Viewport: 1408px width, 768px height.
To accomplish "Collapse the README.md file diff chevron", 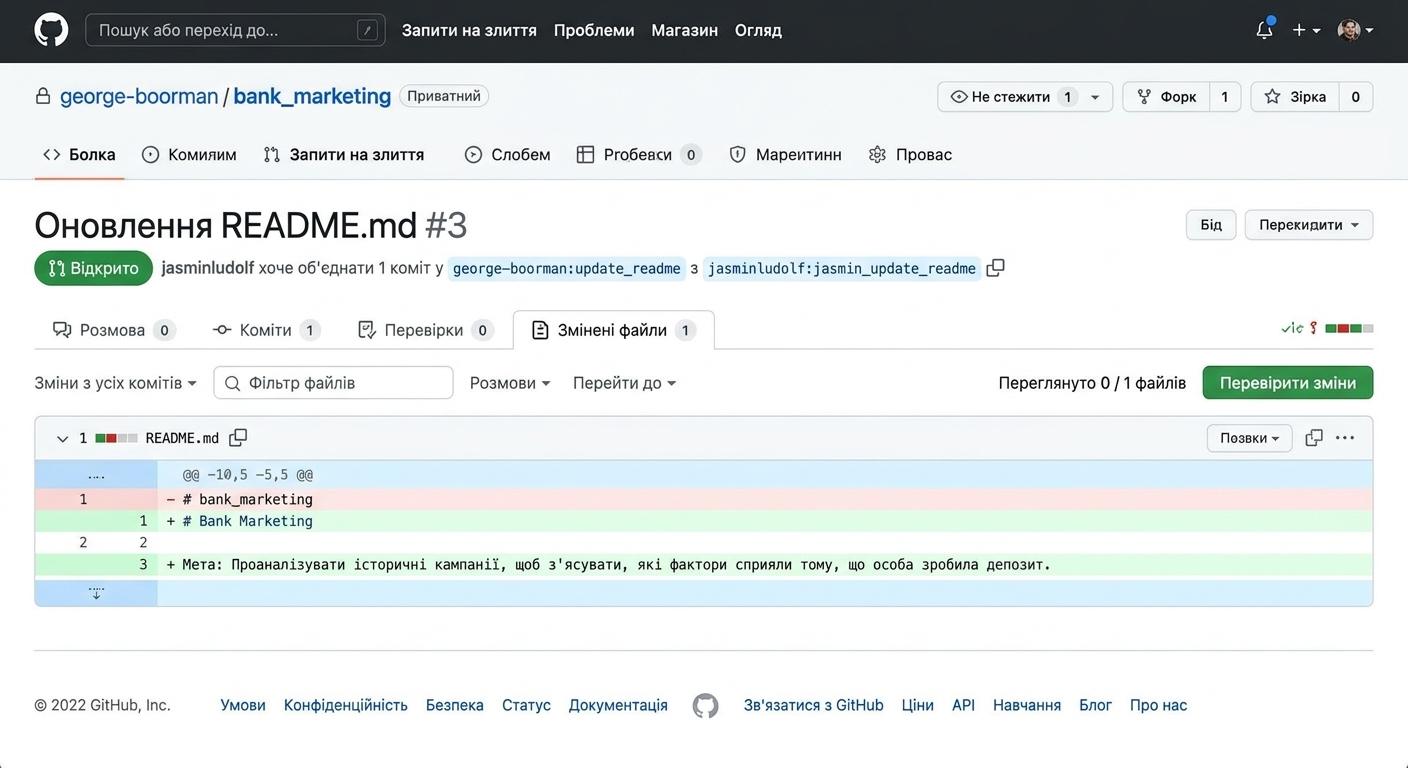I will coord(62,438).
